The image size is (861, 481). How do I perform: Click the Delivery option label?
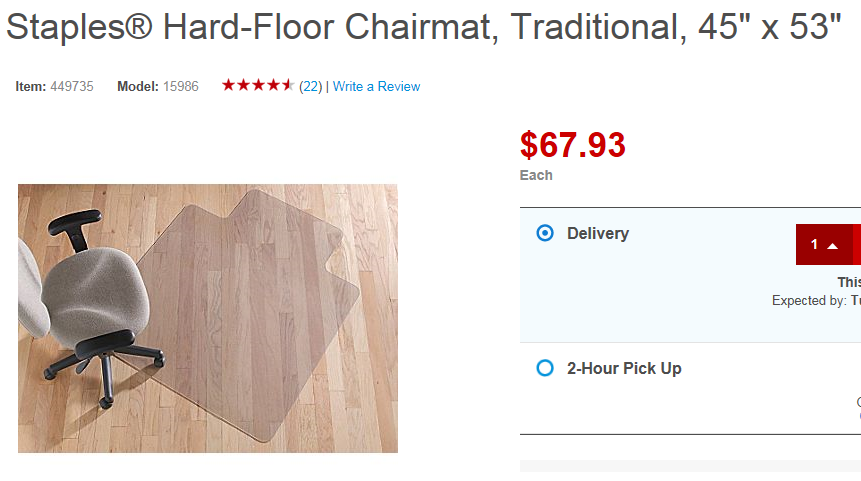pos(598,233)
